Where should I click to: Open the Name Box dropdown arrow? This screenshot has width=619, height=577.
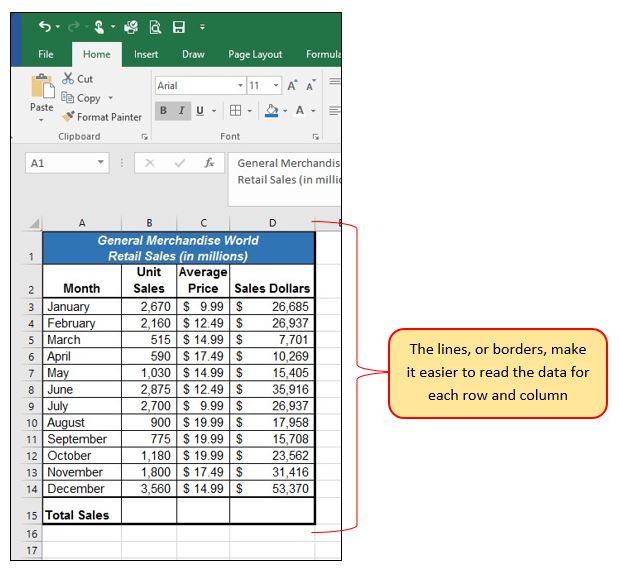(101, 162)
